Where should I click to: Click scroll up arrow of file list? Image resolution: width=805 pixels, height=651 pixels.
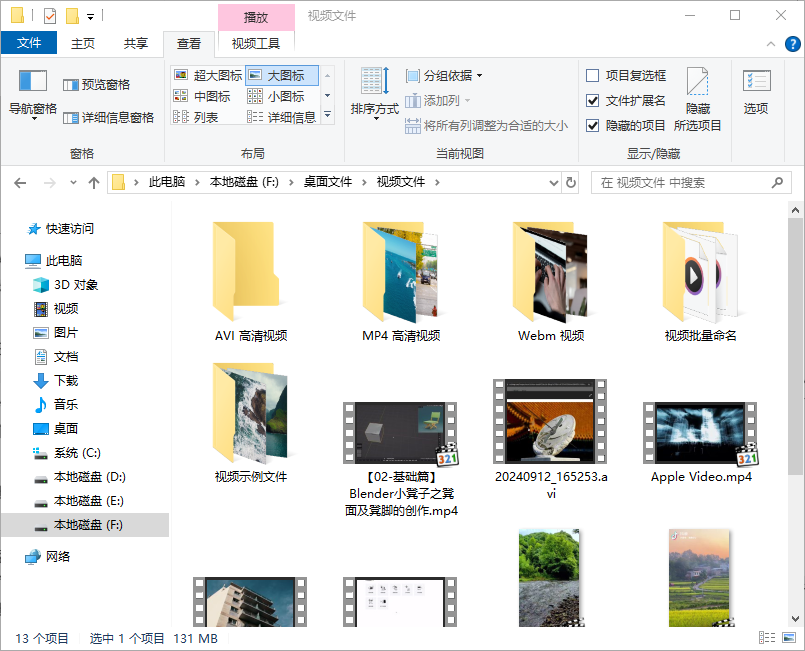(x=795, y=210)
